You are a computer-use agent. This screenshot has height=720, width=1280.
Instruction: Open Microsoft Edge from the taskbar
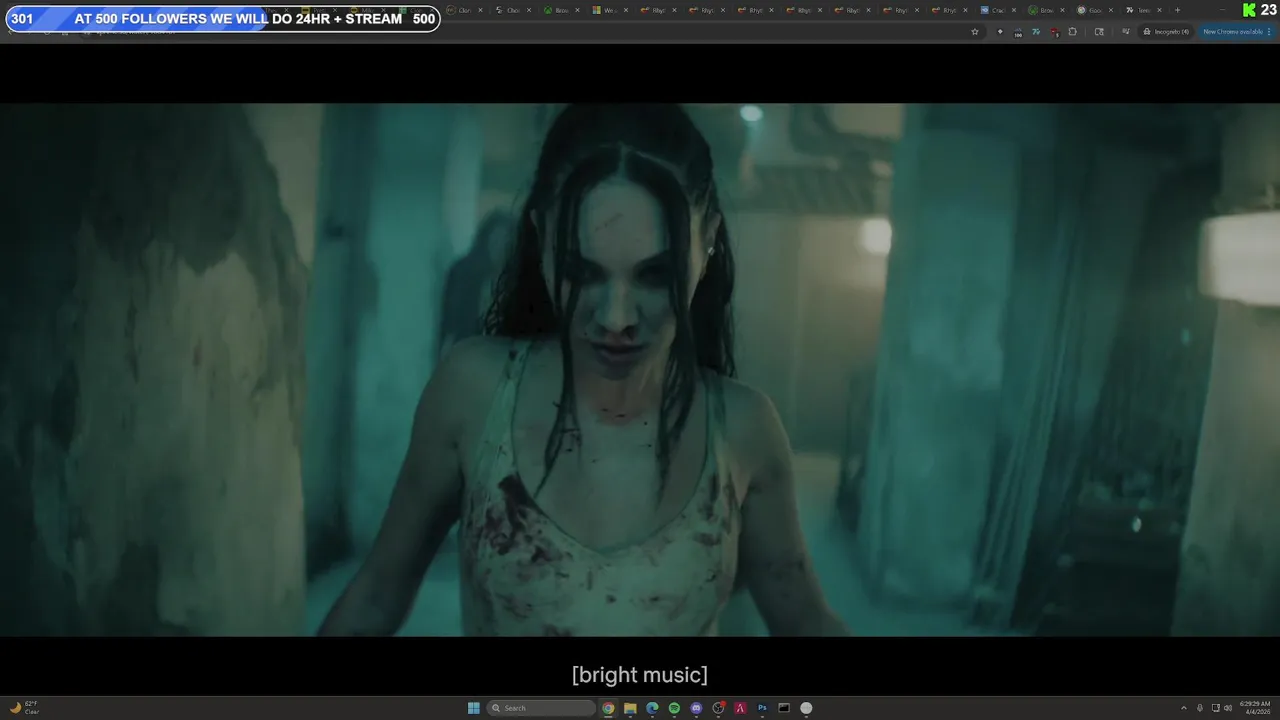click(x=652, y=708)
